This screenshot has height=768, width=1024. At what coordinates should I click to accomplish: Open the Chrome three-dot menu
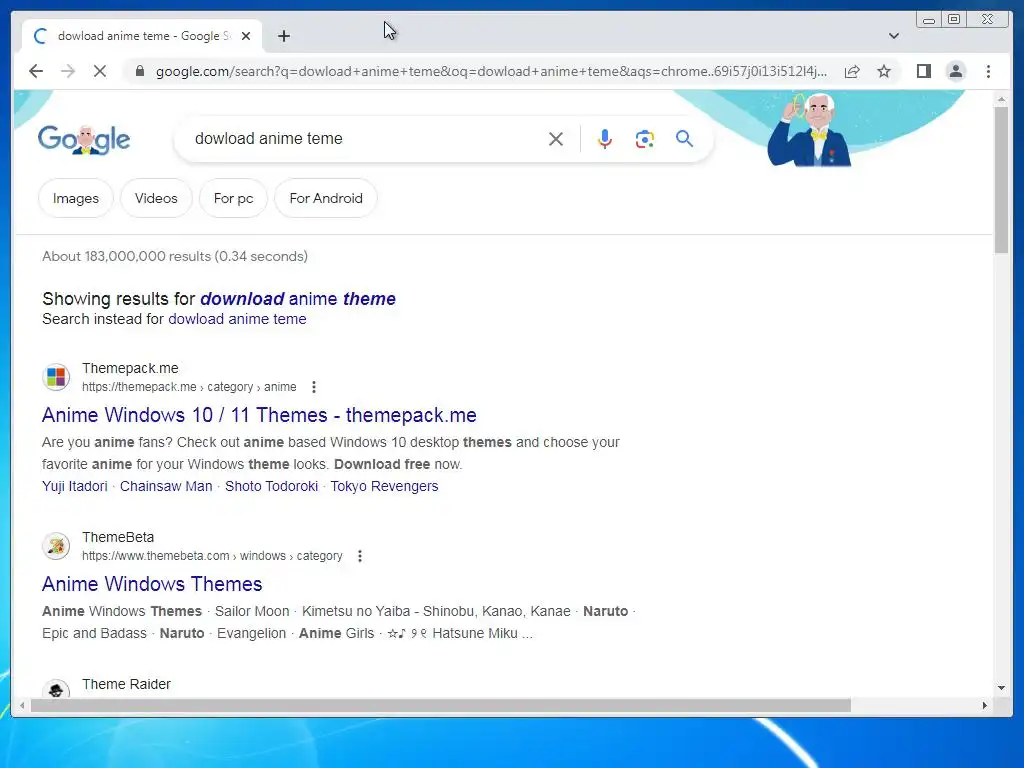tap(988, 71)
